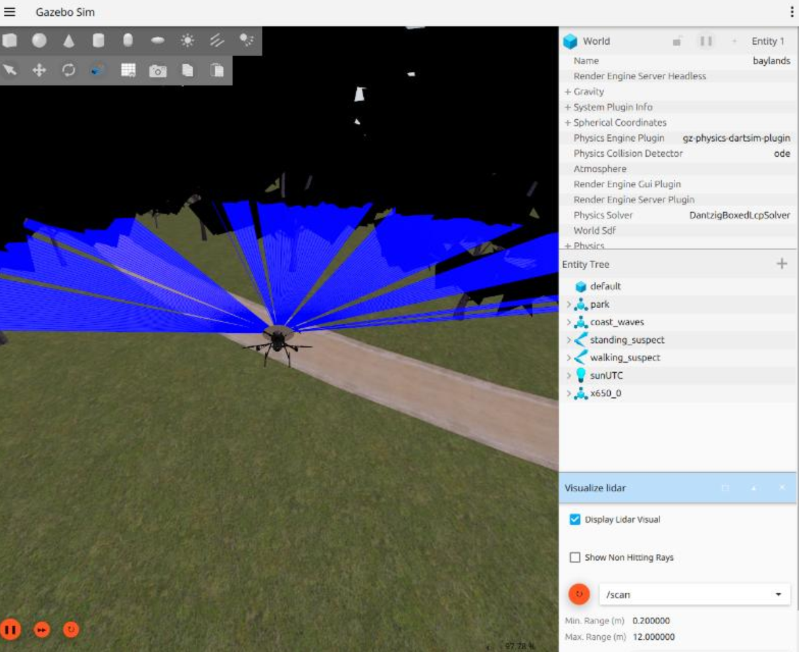Expand the standing_suspect entity
Image resolution: width=799 pixels, height=652 pixels.
569,340
